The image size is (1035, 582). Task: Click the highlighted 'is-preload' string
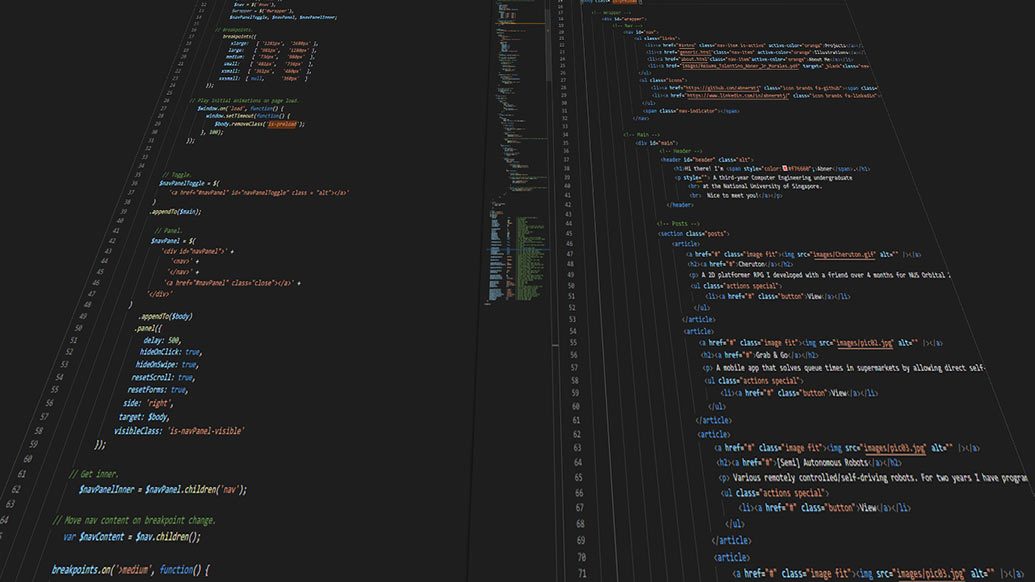coord(283,124)
